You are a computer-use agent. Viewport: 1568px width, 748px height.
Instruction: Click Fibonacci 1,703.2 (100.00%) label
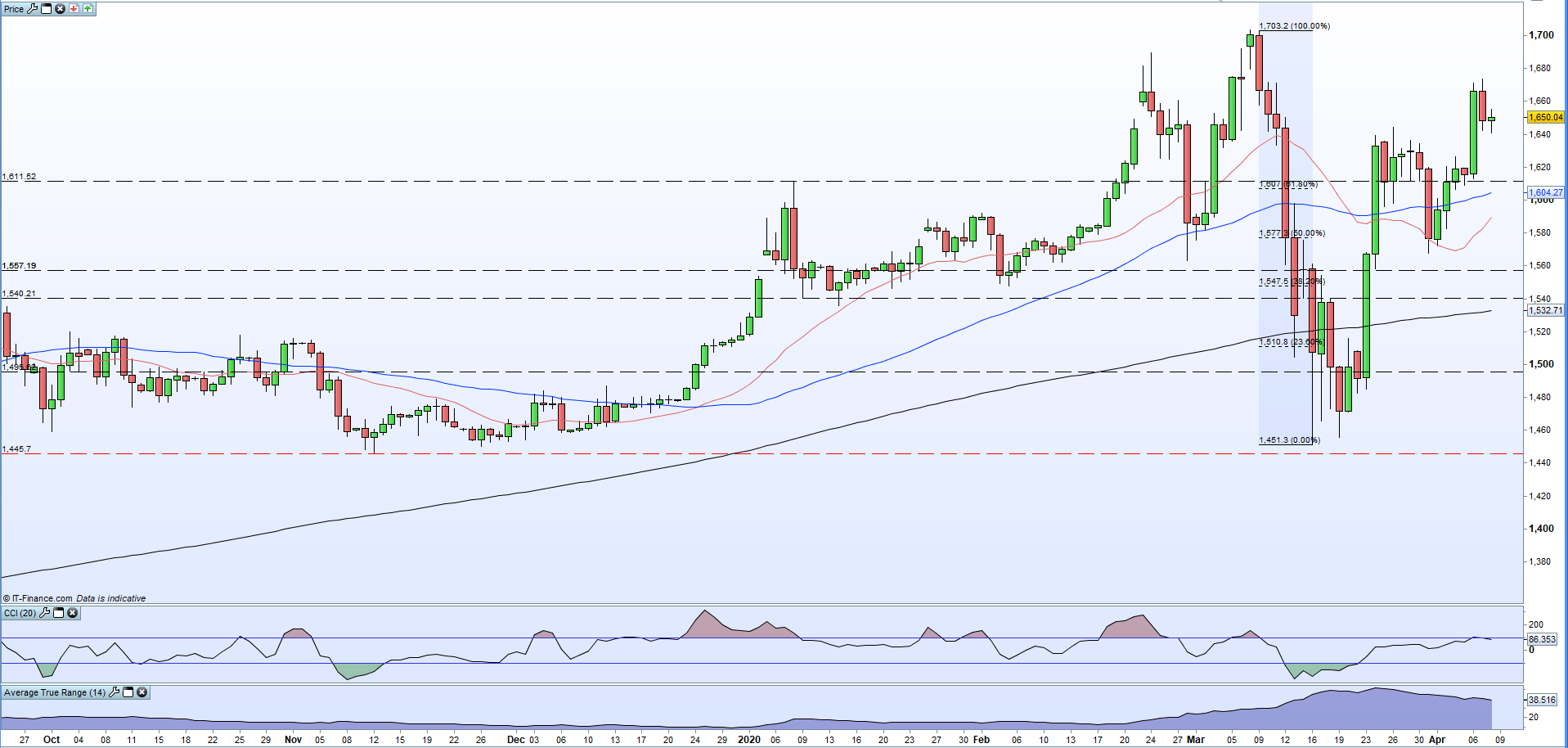1294,26
